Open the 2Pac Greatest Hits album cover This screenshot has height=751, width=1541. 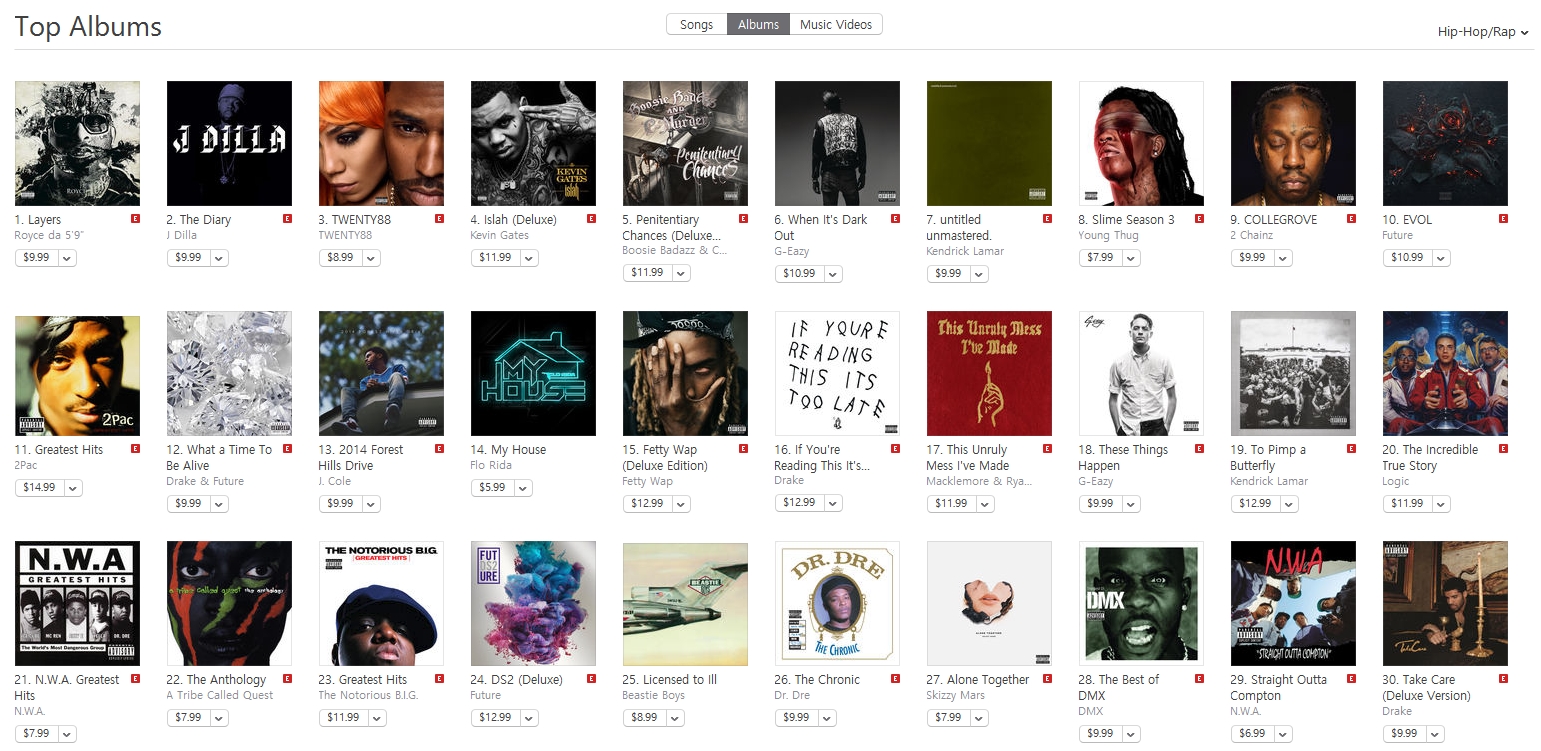point(77,373)
